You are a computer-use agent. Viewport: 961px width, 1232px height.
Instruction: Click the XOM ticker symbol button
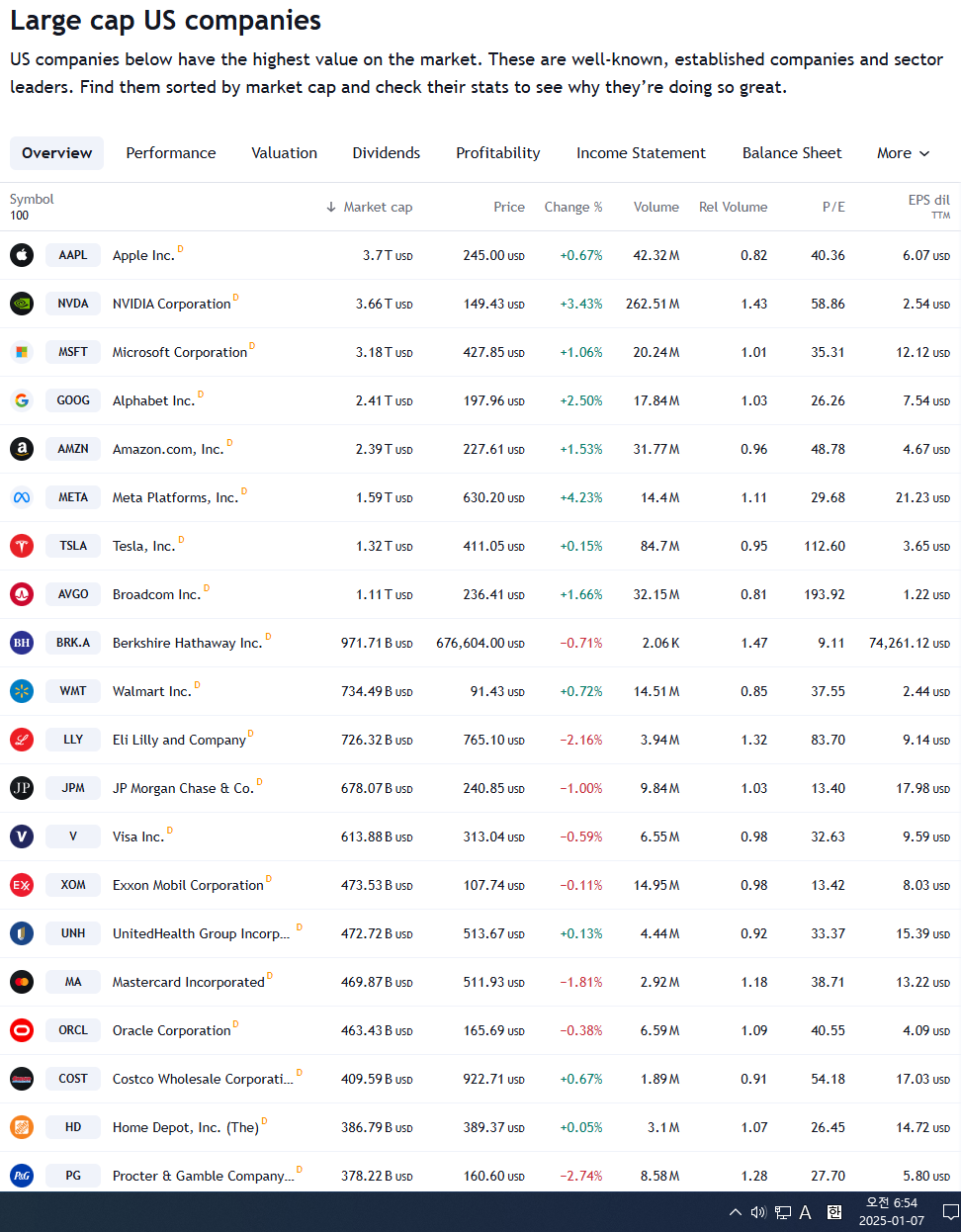tap(73, 885)
